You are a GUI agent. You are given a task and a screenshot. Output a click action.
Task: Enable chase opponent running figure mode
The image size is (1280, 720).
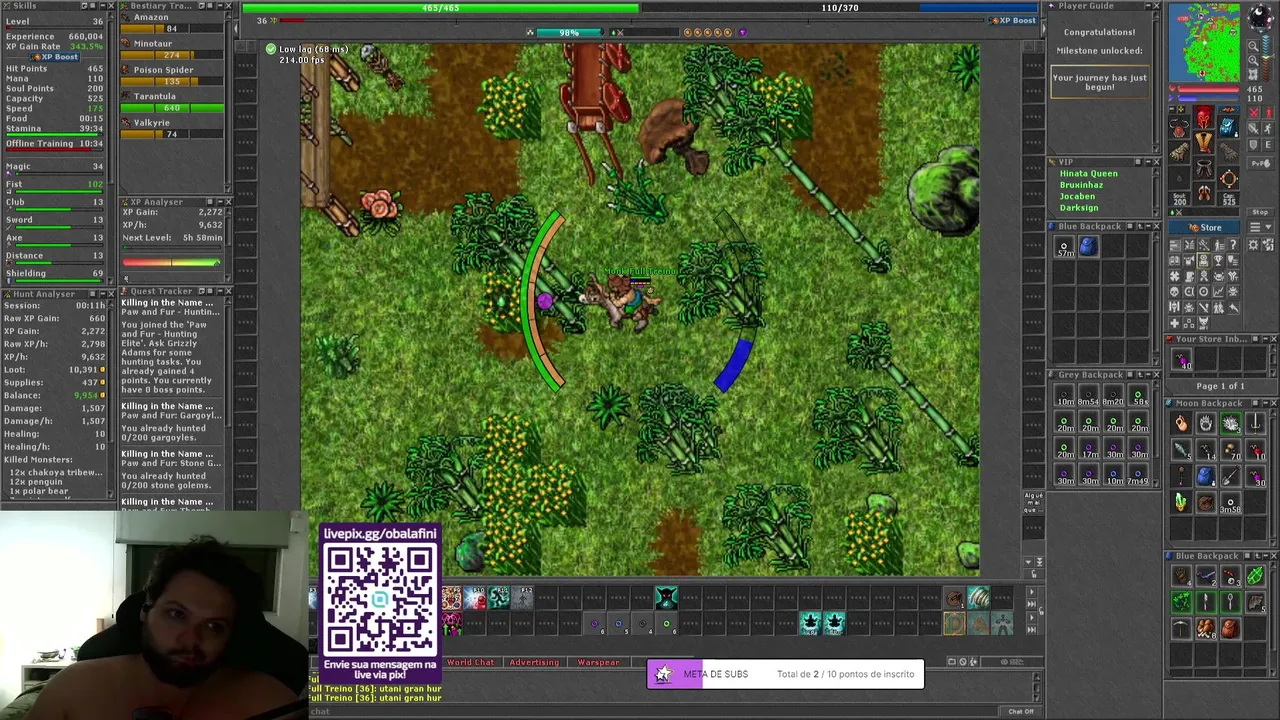pos(1268,128)
